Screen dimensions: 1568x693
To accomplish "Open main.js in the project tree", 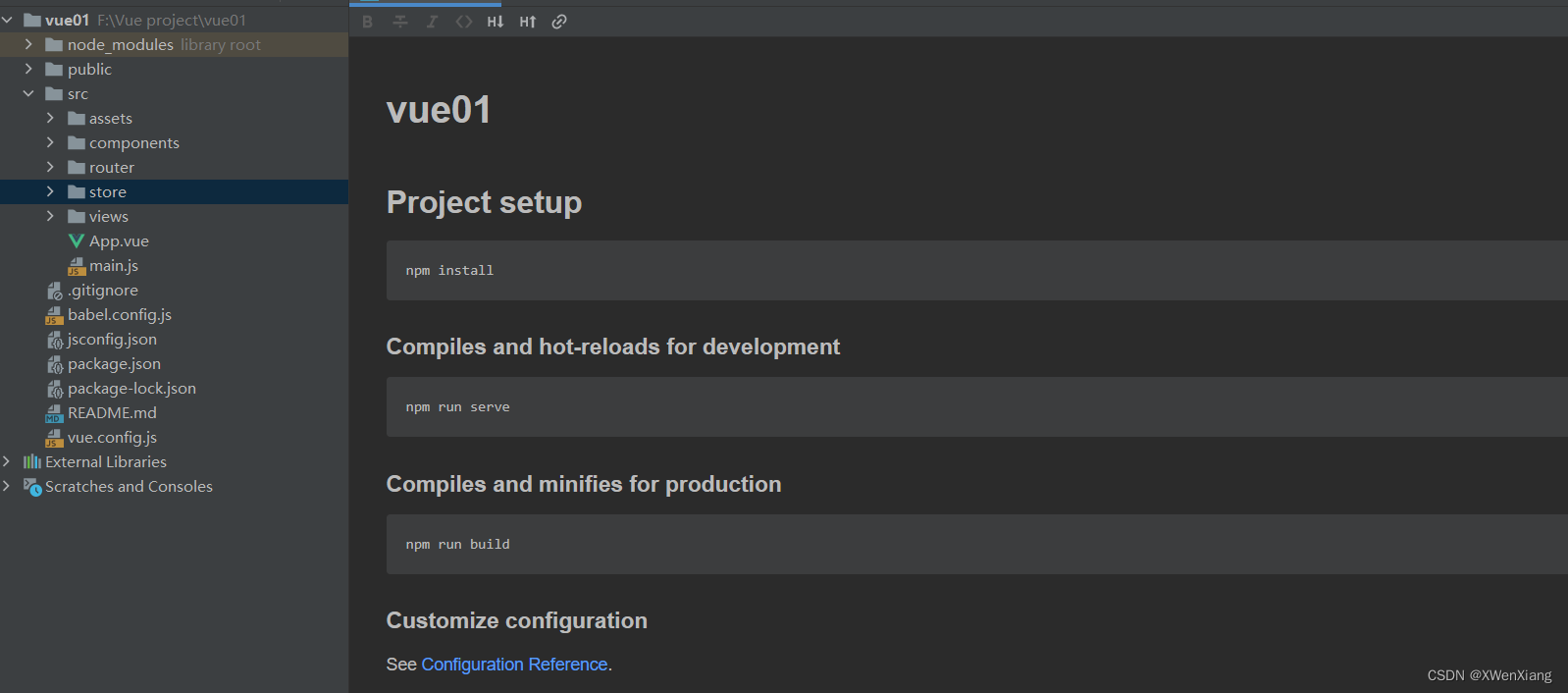I will click(113, 266).
